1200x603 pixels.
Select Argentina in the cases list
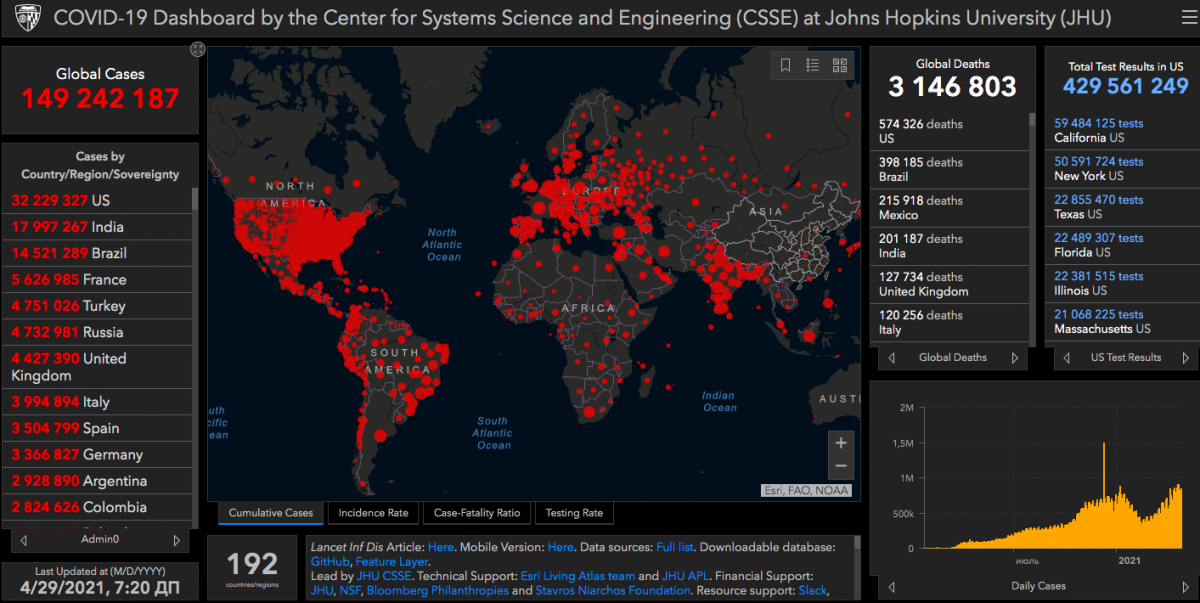pos(98,481)
